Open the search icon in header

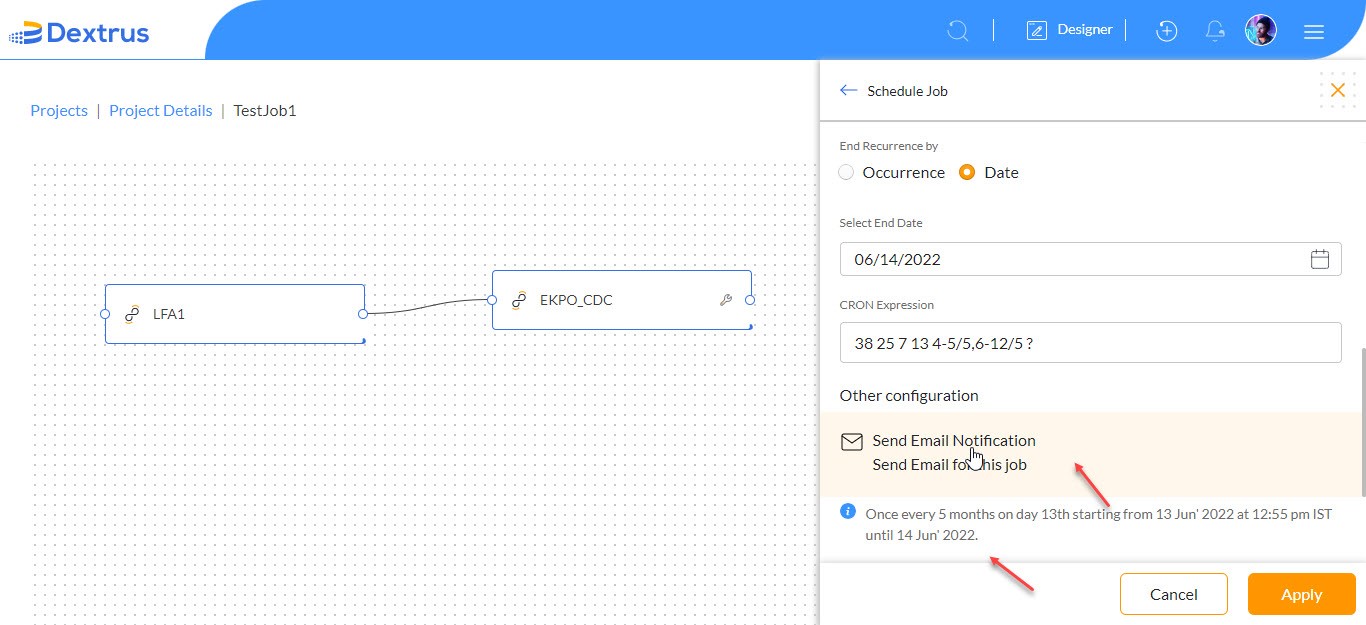coord(958,31)
